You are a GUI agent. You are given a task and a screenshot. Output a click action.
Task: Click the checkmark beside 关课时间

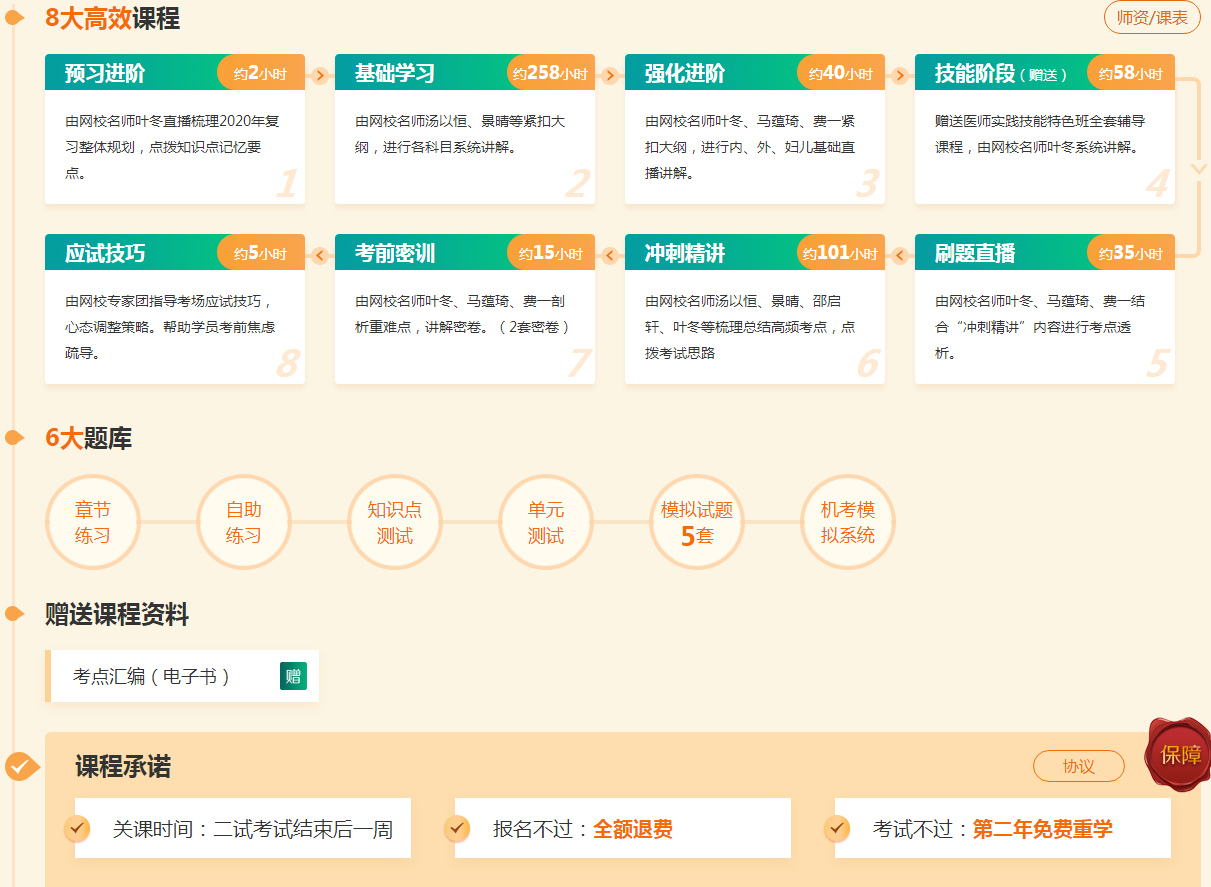click(77, 828)
